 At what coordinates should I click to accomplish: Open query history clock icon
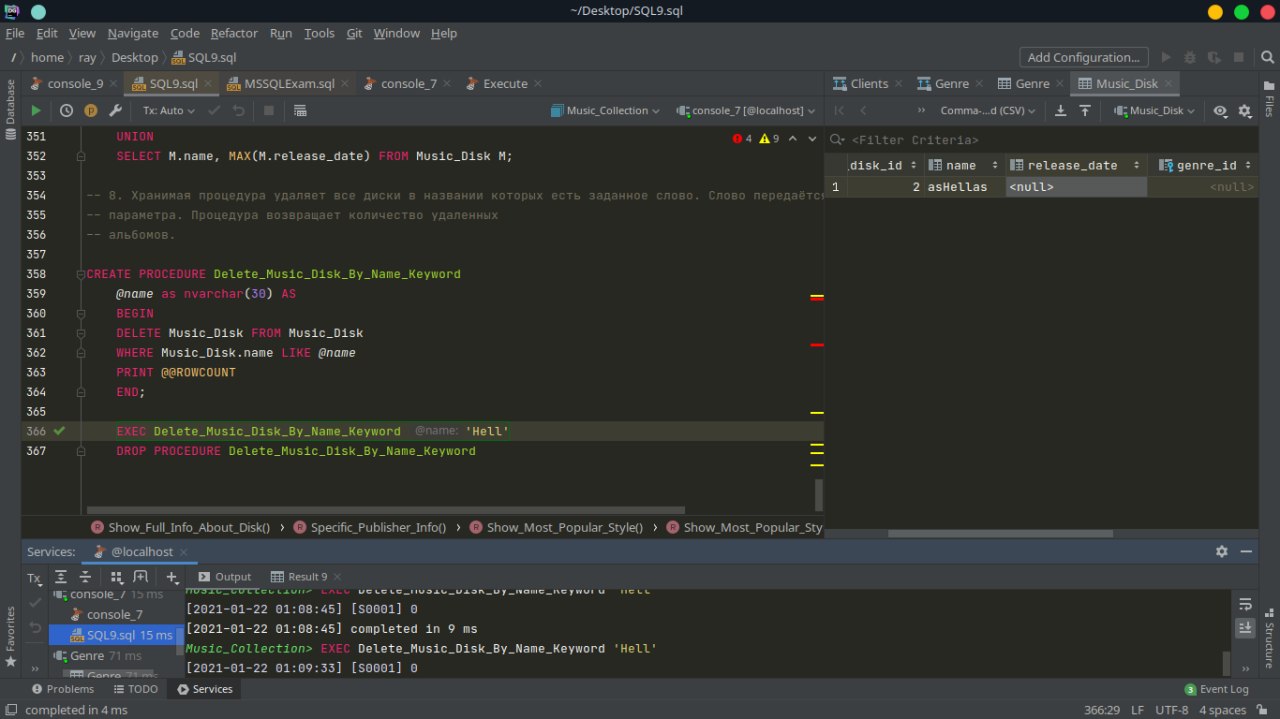[x=66, y=111]
